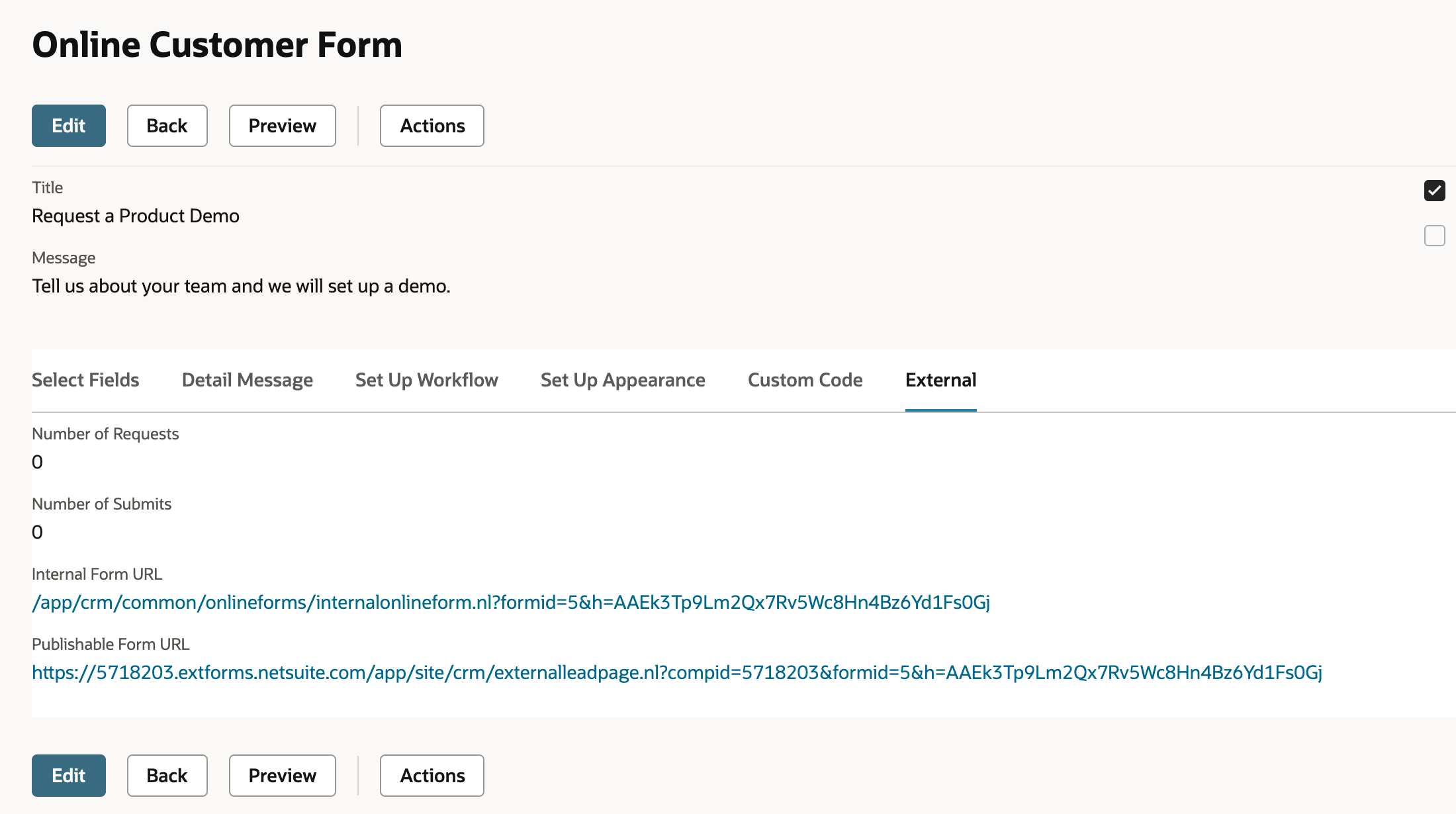Open the Internal Form URL link
The image size is (1456, 814).
point(511,602)
